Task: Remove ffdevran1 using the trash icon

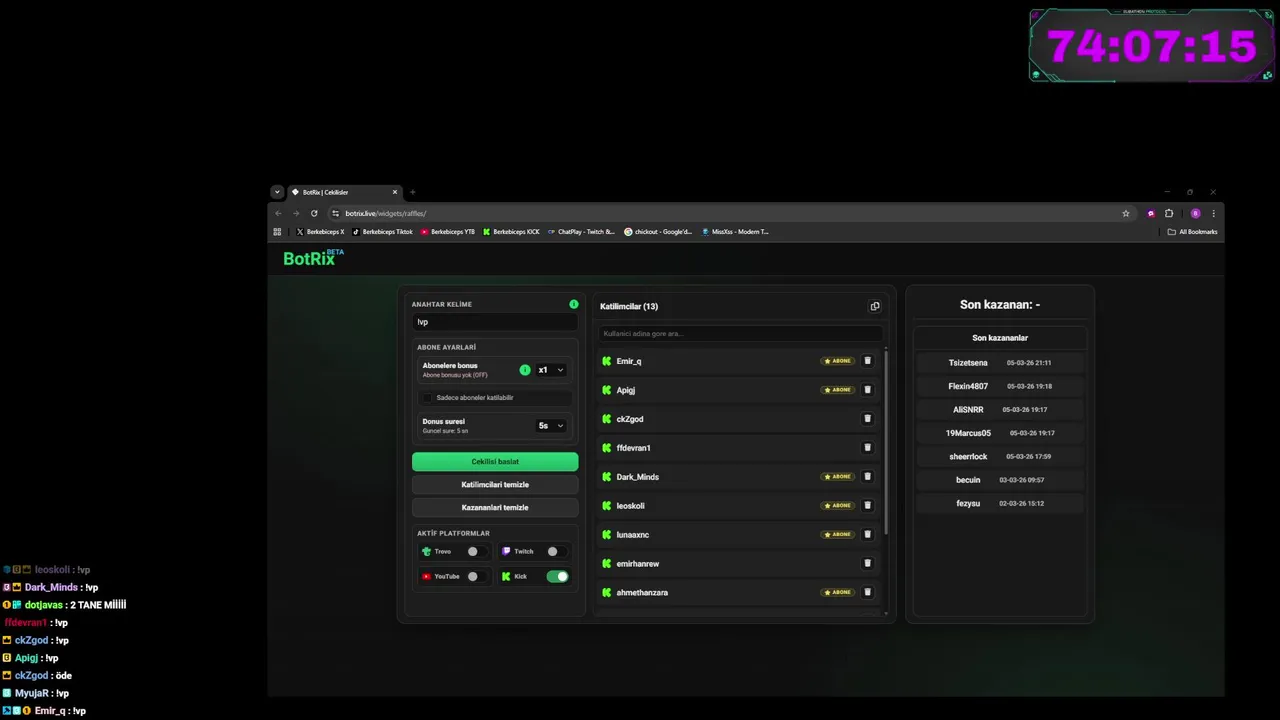Action: 868,447
